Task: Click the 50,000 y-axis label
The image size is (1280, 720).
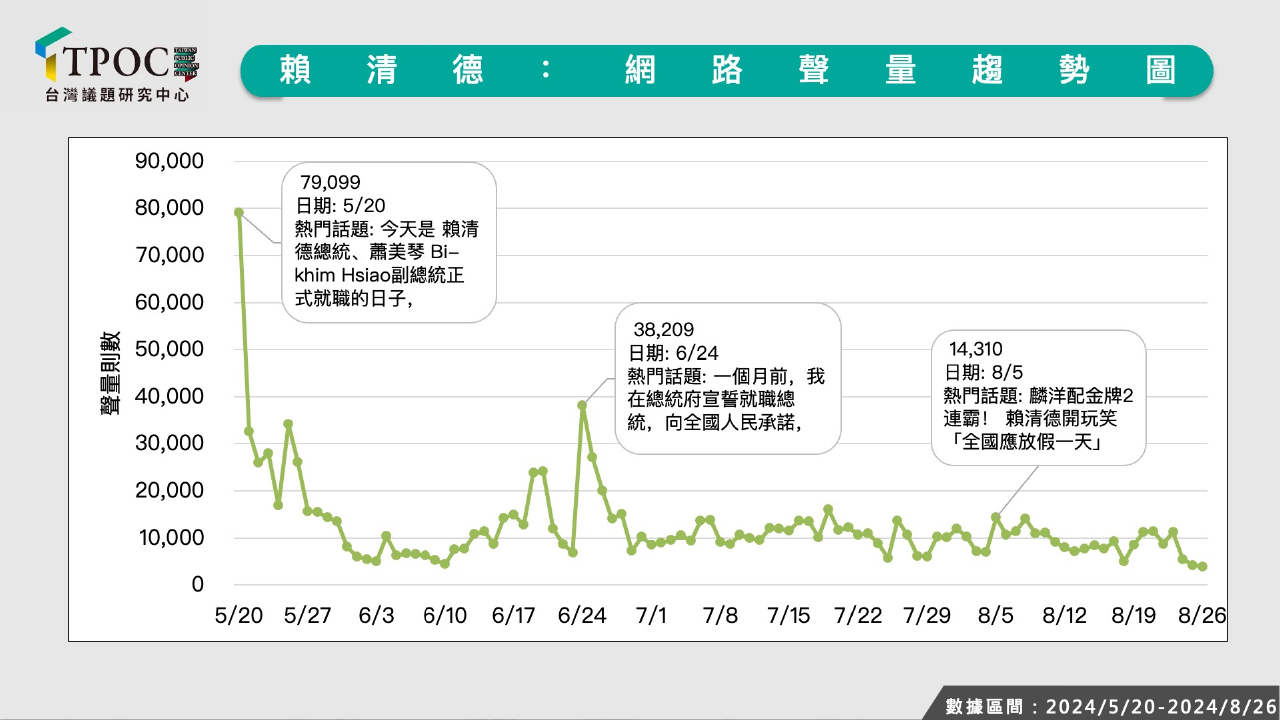Action: (x=167, y=349)
